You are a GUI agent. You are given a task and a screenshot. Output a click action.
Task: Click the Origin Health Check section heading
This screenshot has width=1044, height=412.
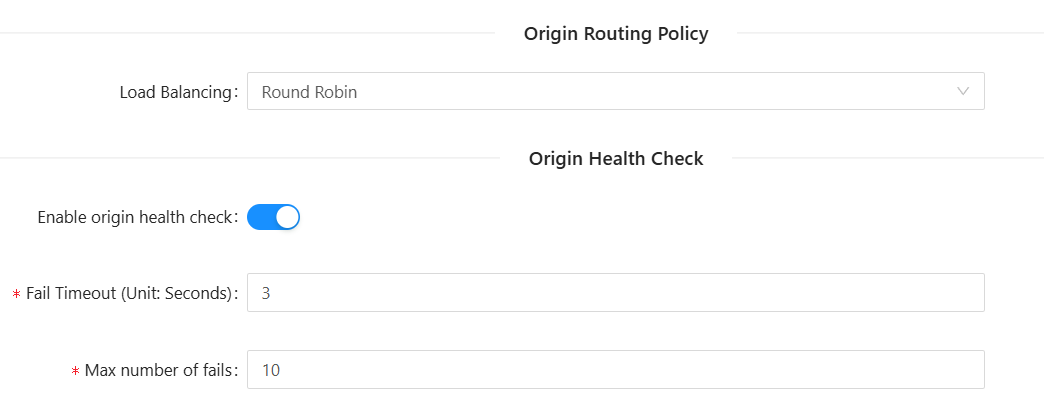click(615, 158)
